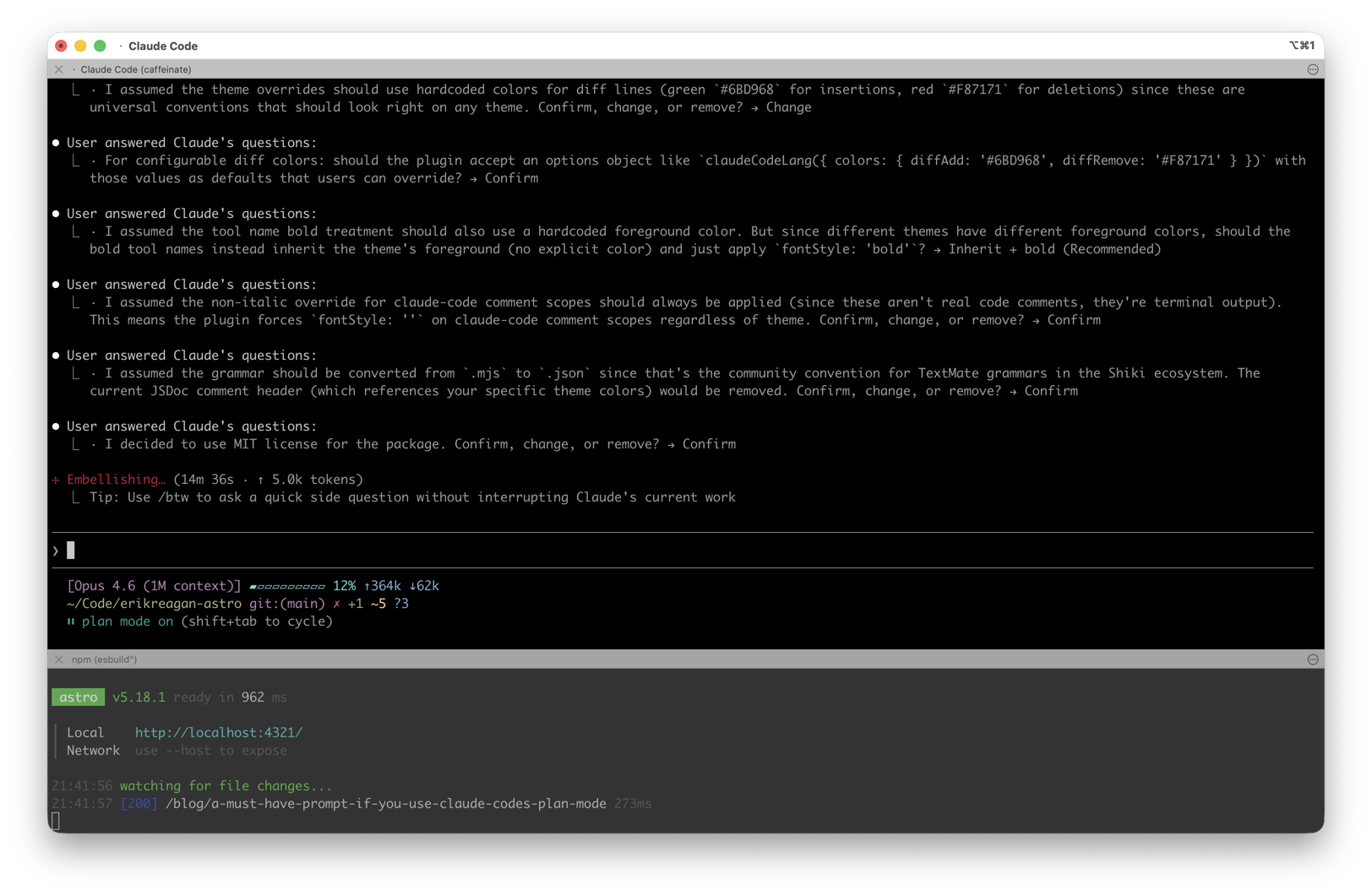Close the npm (esbuild) pane

[x=59, y=660]
